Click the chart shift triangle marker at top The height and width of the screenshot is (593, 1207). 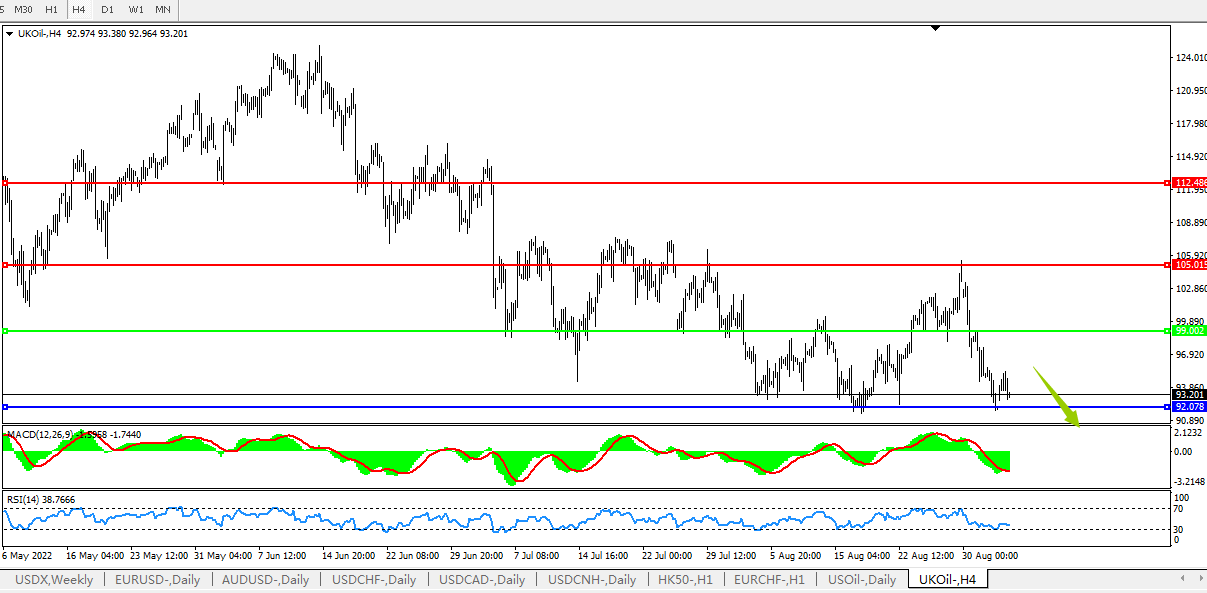pyautogui.click(x=935, y=28)
